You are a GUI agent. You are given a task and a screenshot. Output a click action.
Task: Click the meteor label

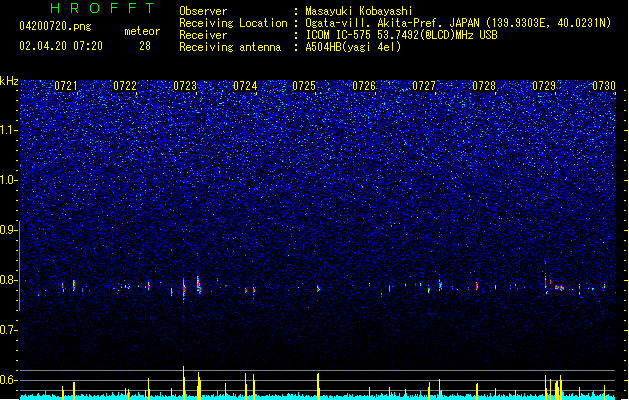142,31
